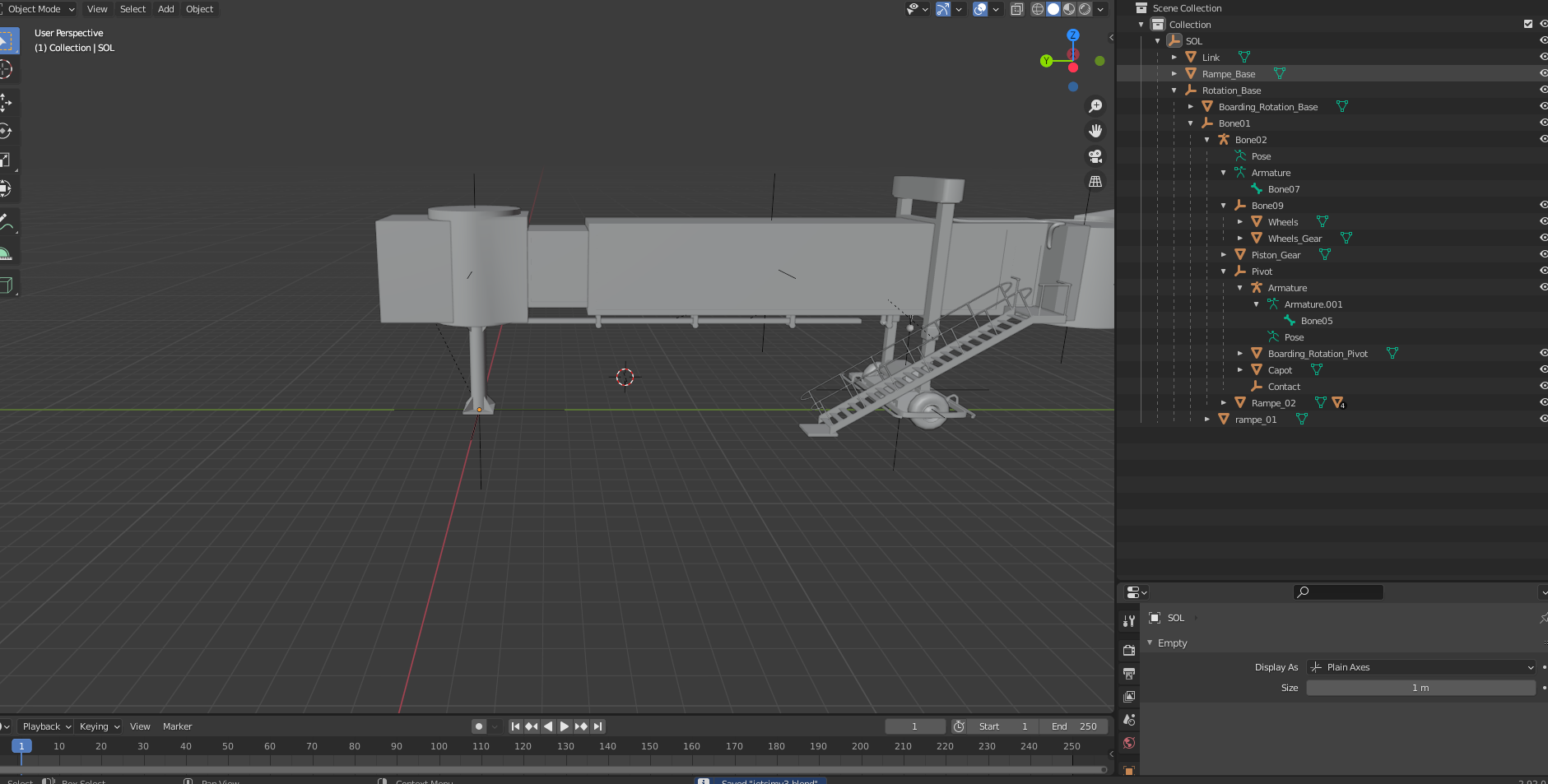Viewport: 1548px width, 784px height.
Task: Open the Object menu
Action: click(200, 9)
